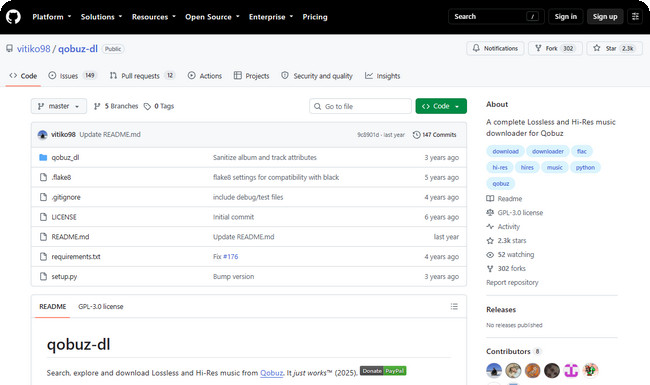The image size is (650, 385).
Task: Click Report repository link
Action: (512, 283)
